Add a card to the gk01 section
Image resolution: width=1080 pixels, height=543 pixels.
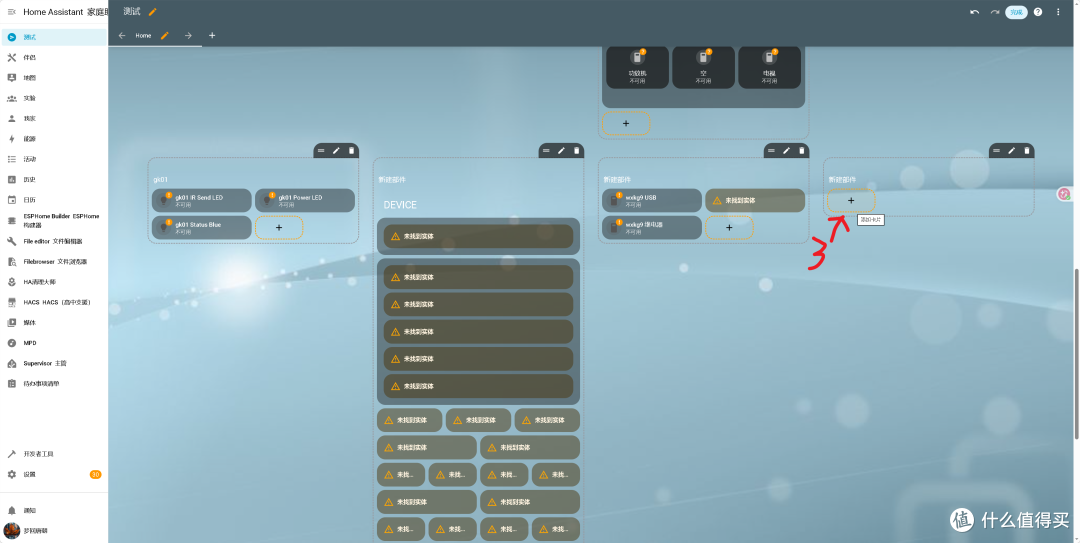point(279,227)
